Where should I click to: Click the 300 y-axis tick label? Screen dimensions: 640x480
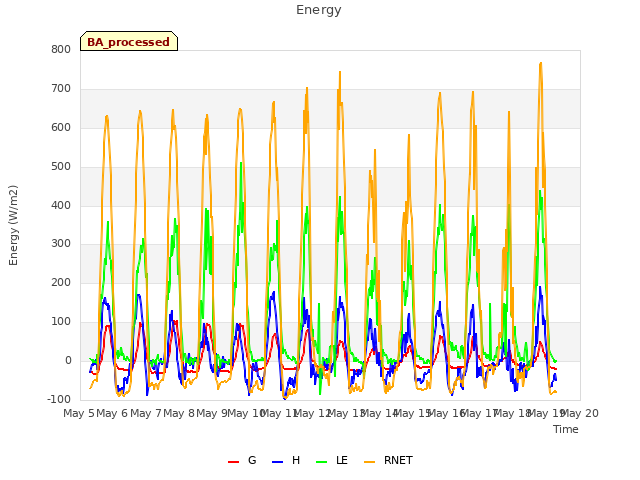[61, 244]
